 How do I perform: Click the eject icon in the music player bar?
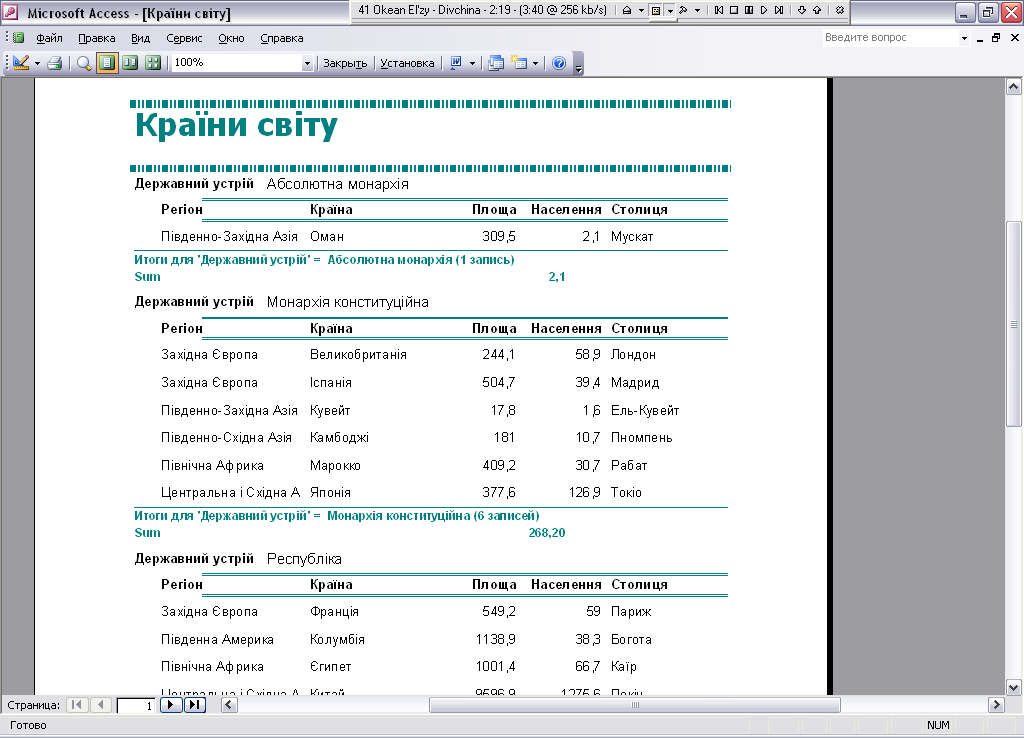[x=627, y=10]
